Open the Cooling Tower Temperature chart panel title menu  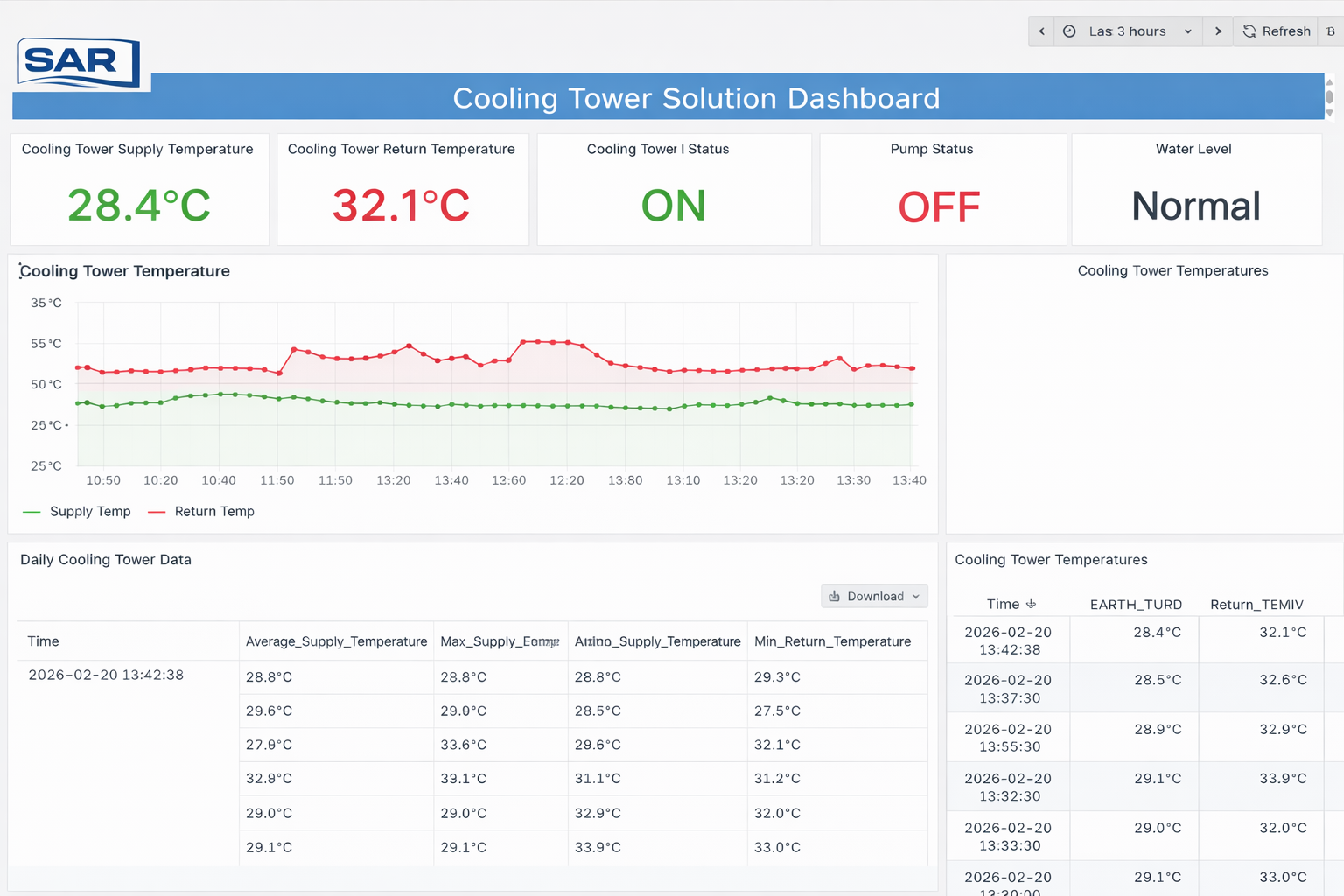point(125,271)
